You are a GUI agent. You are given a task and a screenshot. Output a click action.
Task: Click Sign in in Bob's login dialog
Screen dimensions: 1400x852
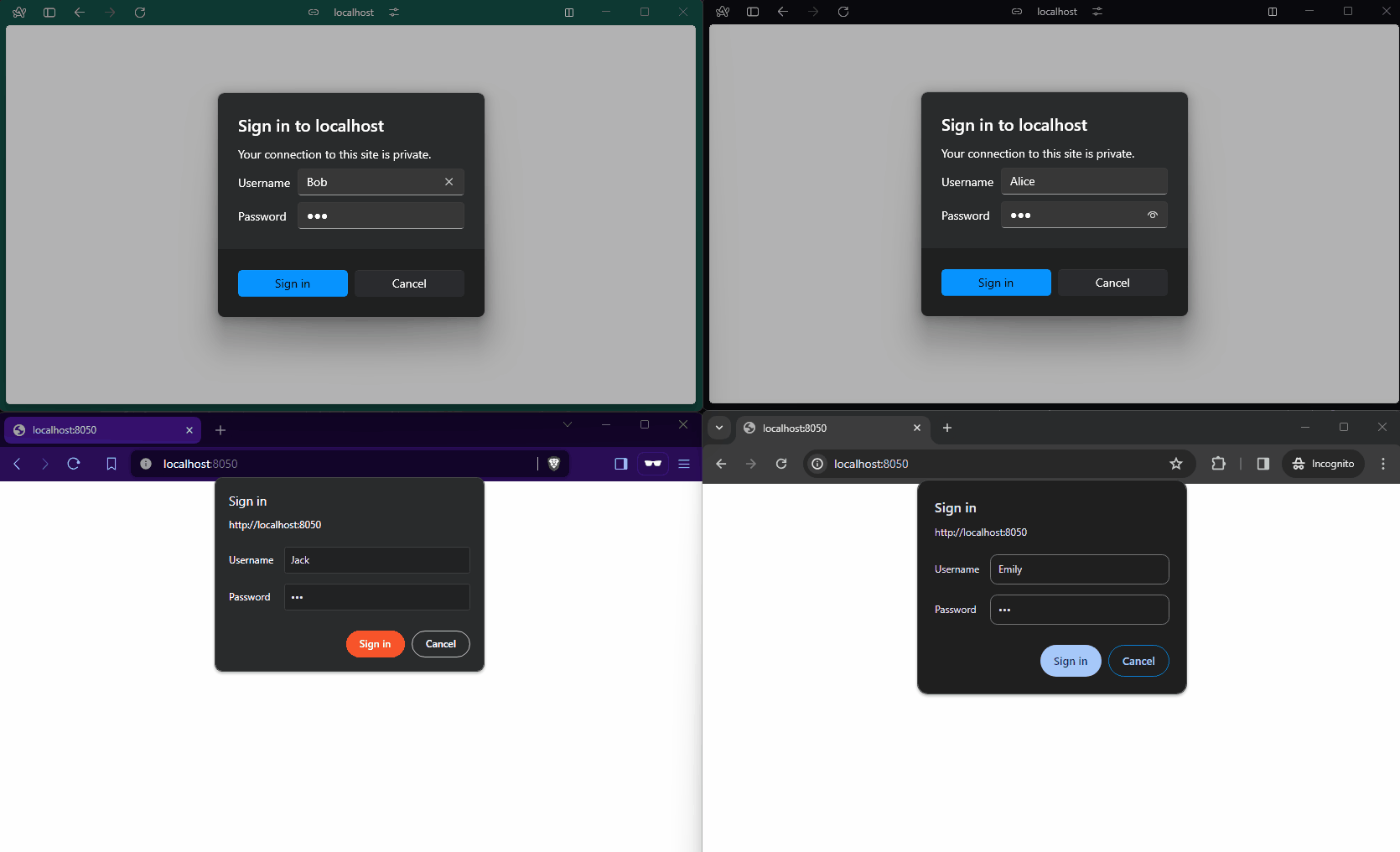click(x=293, y=283)
